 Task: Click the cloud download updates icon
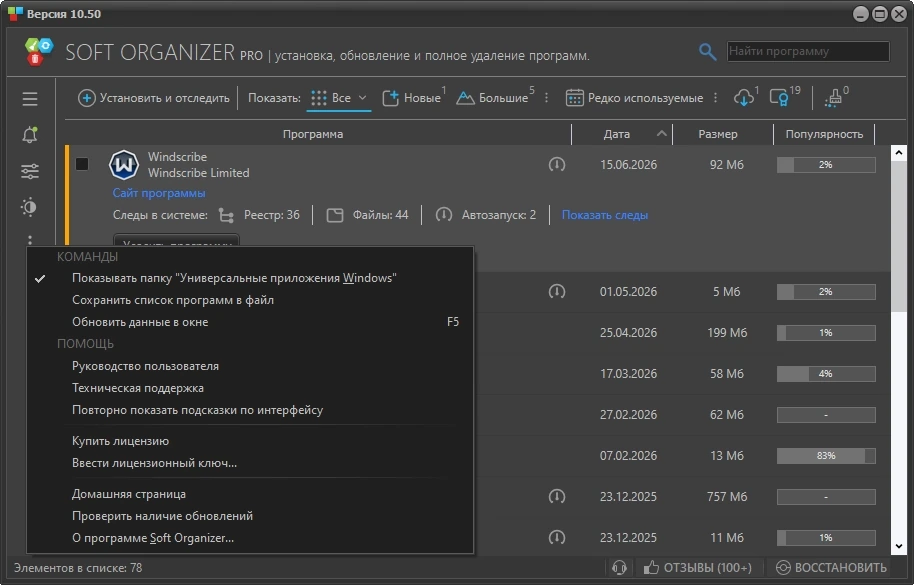click(x=744, y=98)
